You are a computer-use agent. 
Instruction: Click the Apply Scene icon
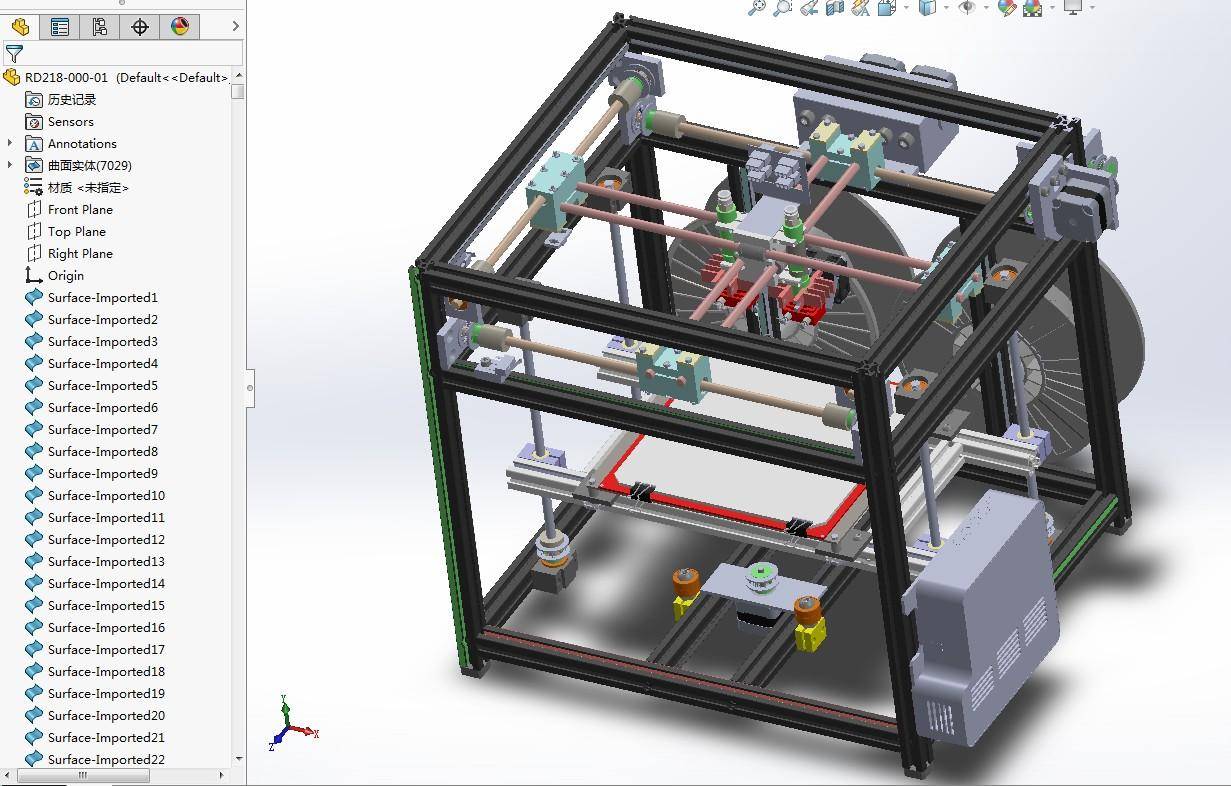(1033, 8)
